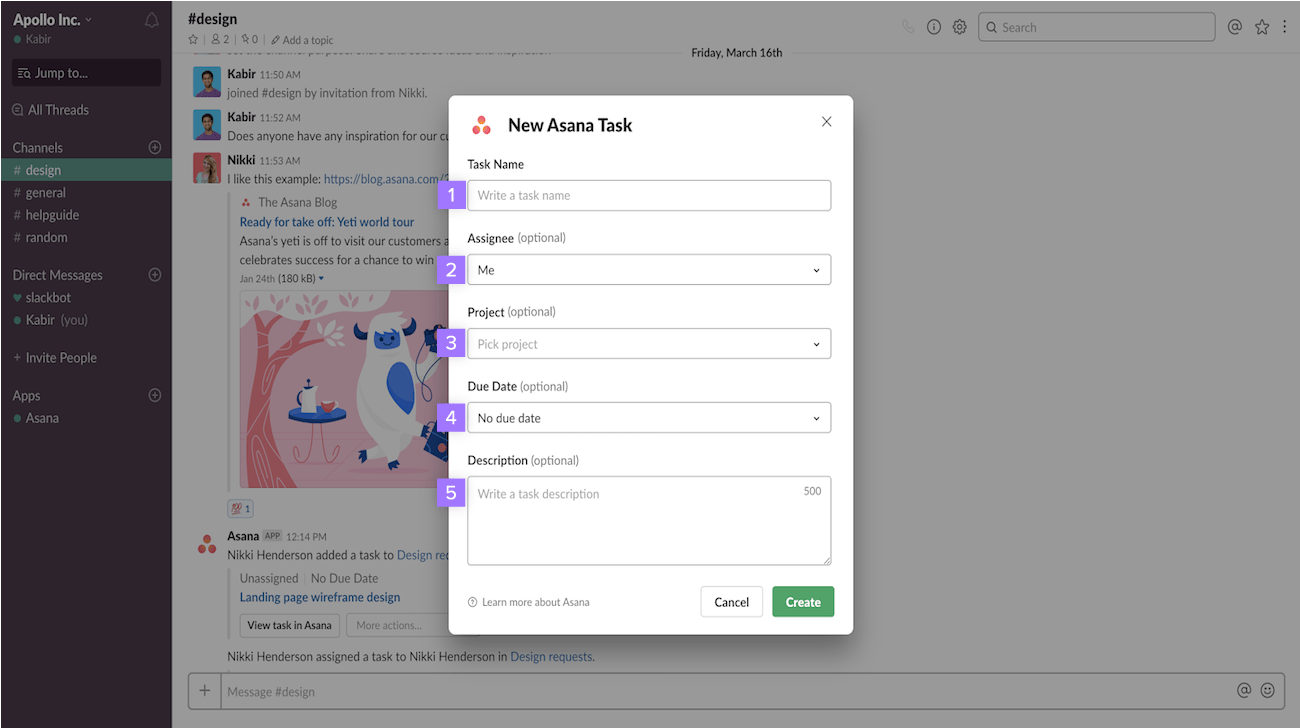Click Nikki's avatar on 11:53 AM message

[x=207, y=168]
